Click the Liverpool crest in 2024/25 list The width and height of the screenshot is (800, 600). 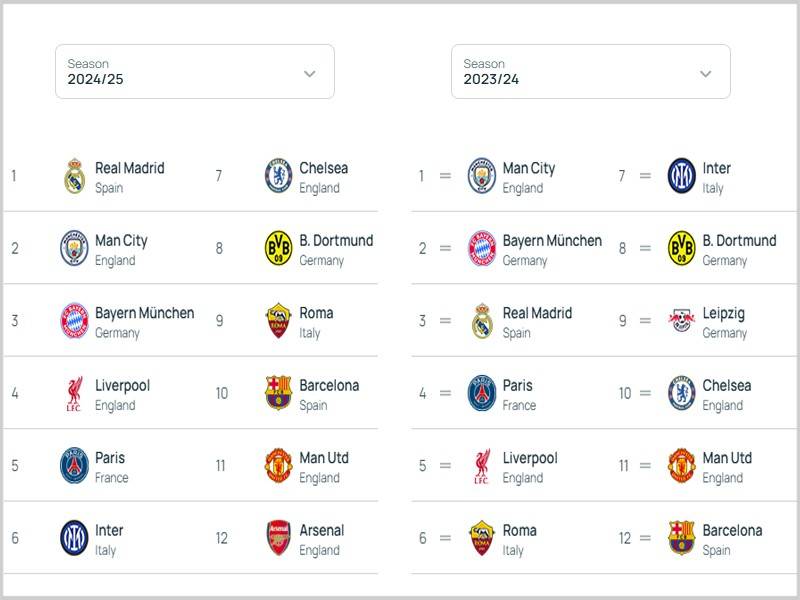[74, 393]
